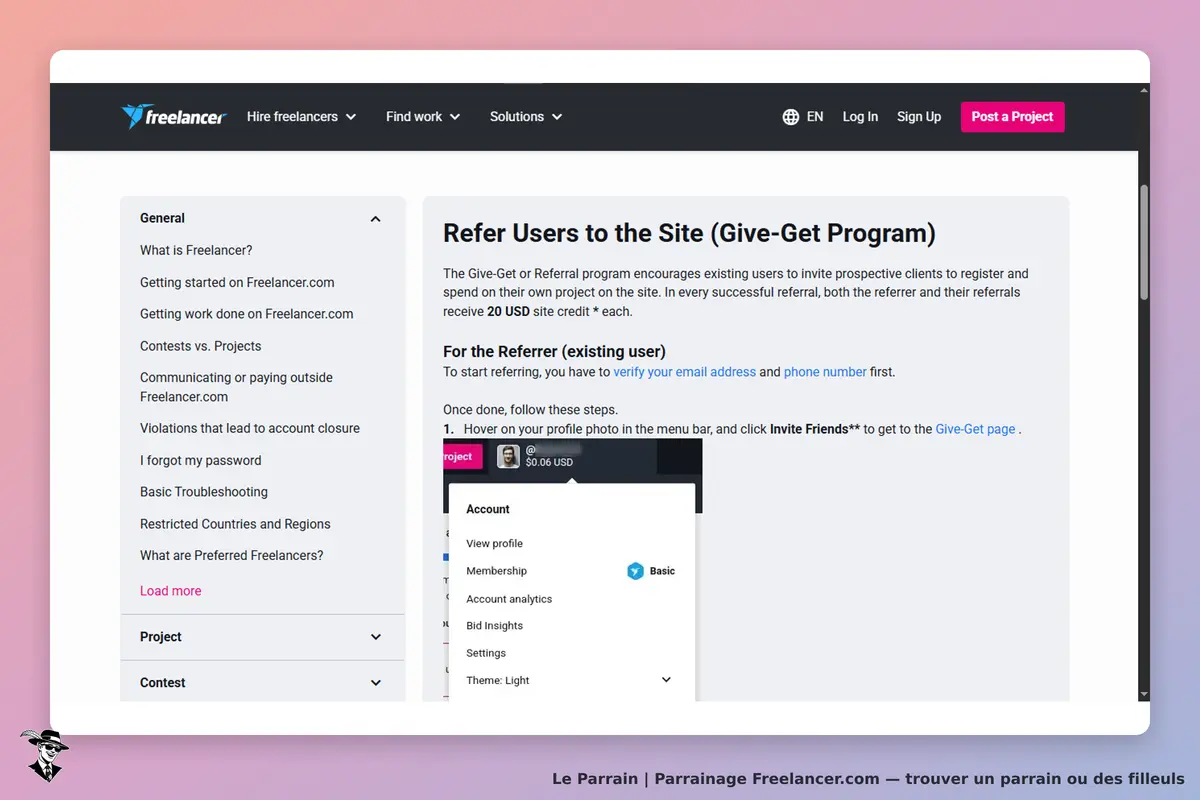Open the Hire freelancers dropdown
This screenshot has width=1200, height=800.
pos(302,117)
